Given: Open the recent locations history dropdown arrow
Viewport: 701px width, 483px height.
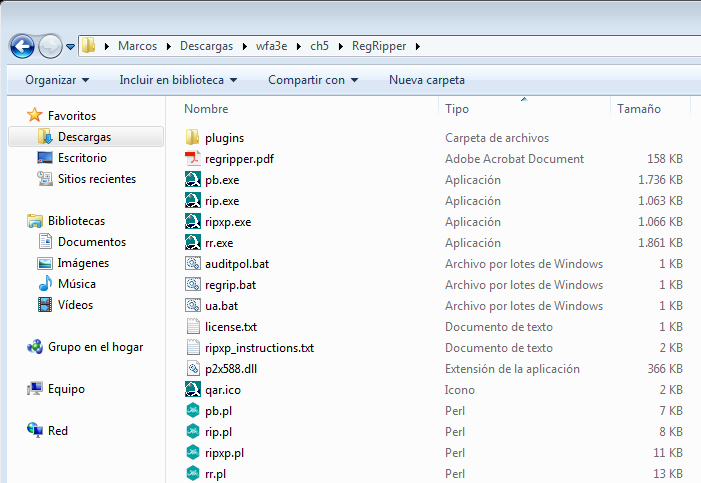Looking at the screenshot, I should pyautogui.click(x=70, y=46).
